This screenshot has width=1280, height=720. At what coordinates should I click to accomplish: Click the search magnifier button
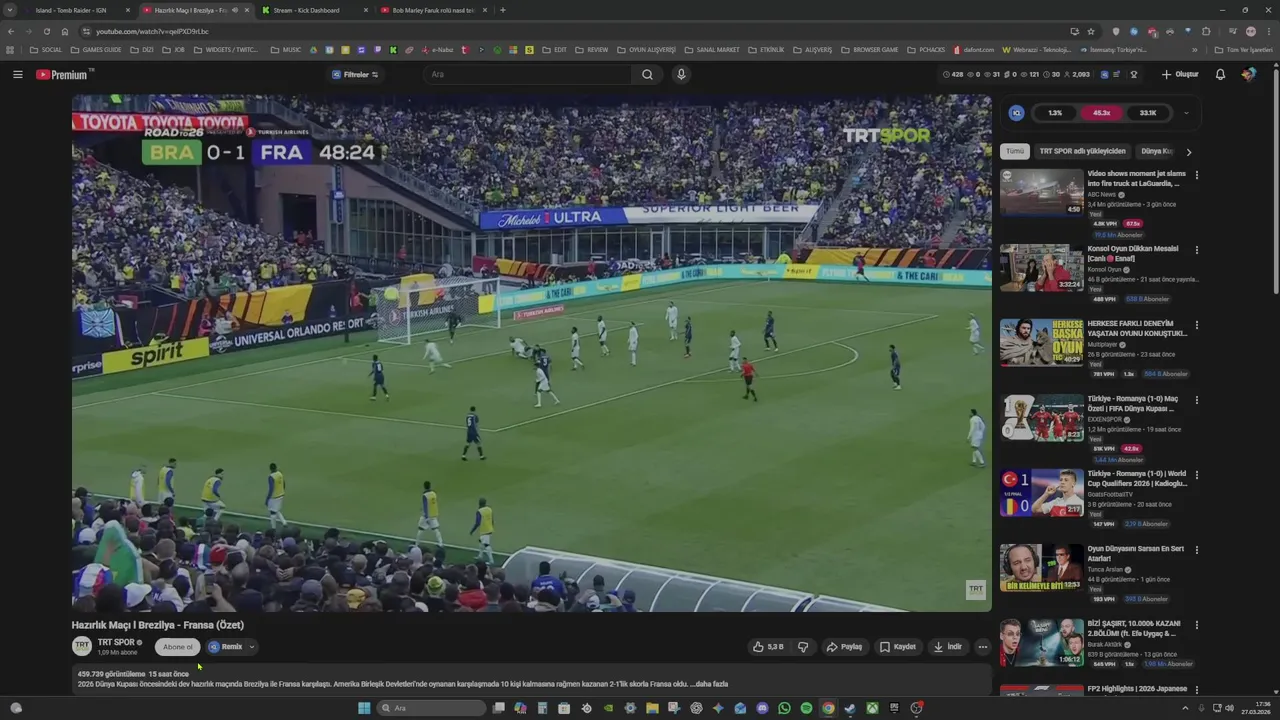[x=647, y=74]
